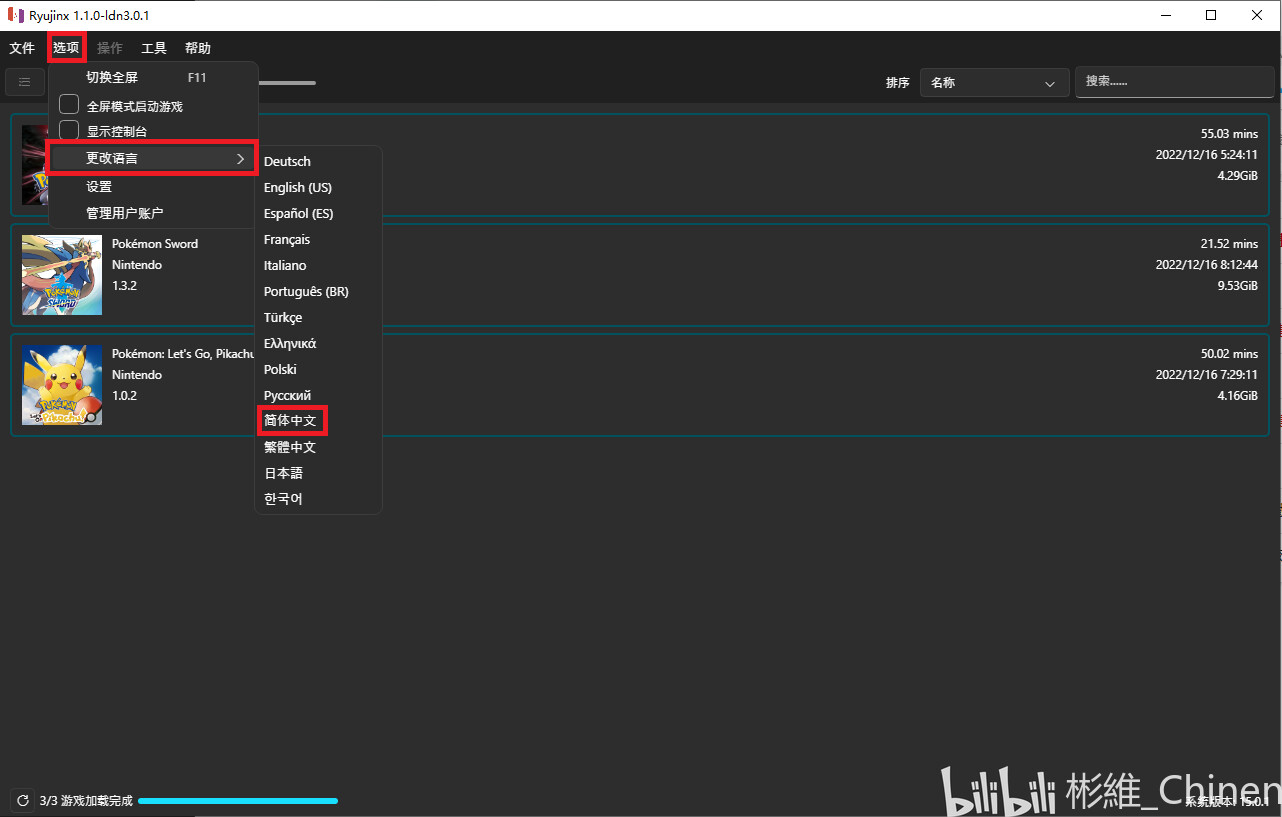The width and height of the screenshot is (1282, 817).
Task: Click Nintendo under Pokémon Sword
Action: [137, 265]
